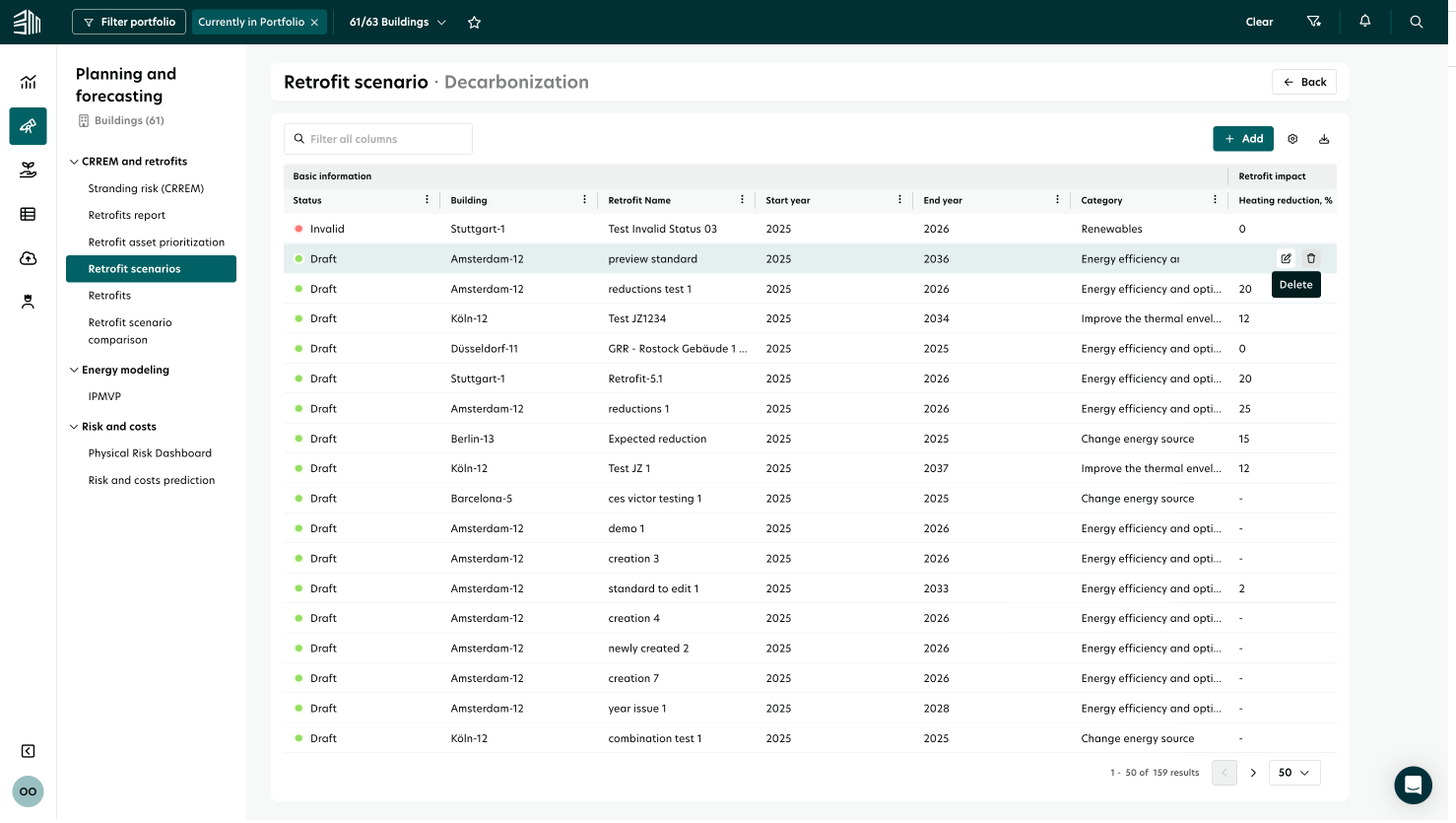1456x823 pixels.
Task: Remove the Currently in Portfolio filter chip
Action: pyautogui.click(x=314, y=22)
